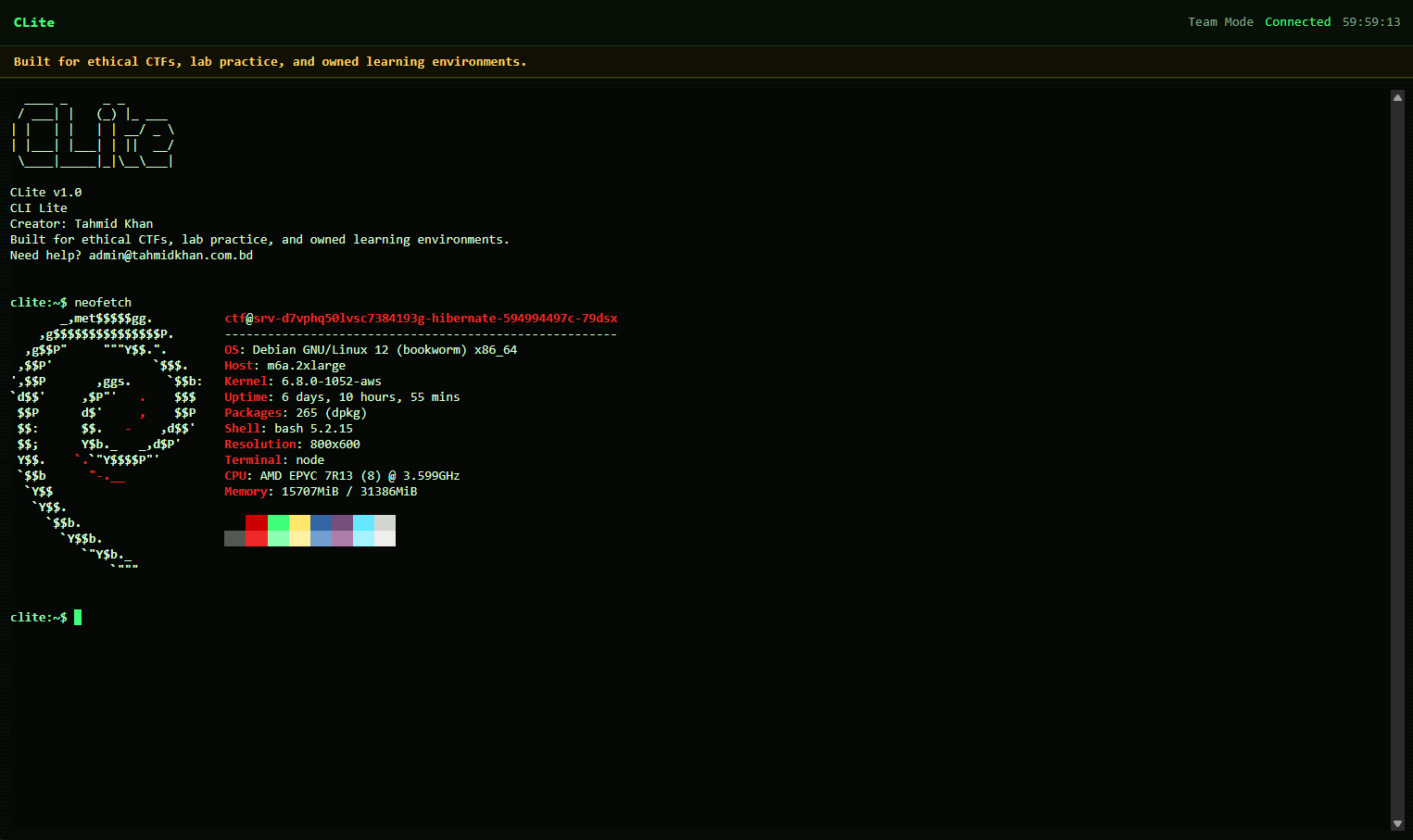
Task: Click the Kernel: 6.8.0-1052-aws line
Action: pyautogui.click(x=303, y=382)
